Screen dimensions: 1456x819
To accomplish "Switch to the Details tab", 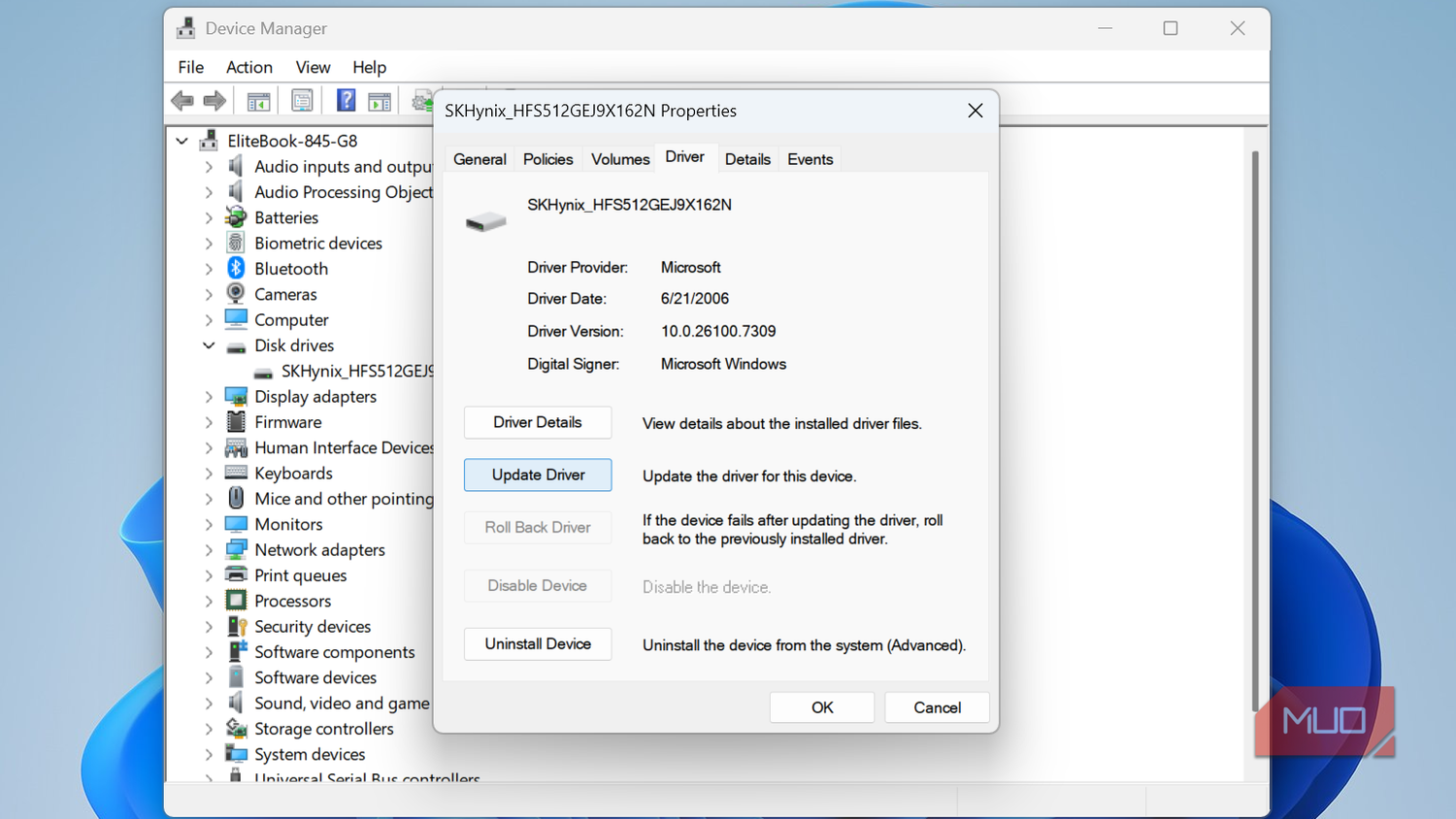I will (747, 159).
